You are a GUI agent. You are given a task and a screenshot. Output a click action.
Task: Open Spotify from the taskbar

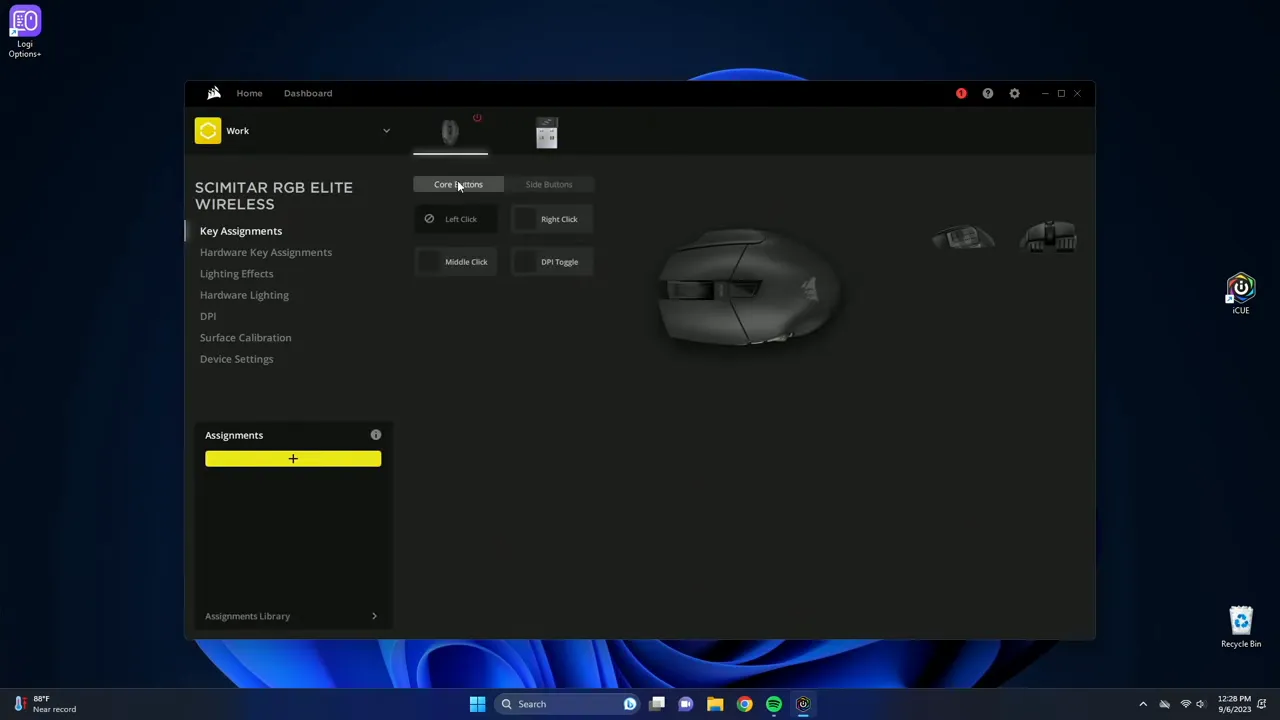pyautogui.click(x=773, y=704)
